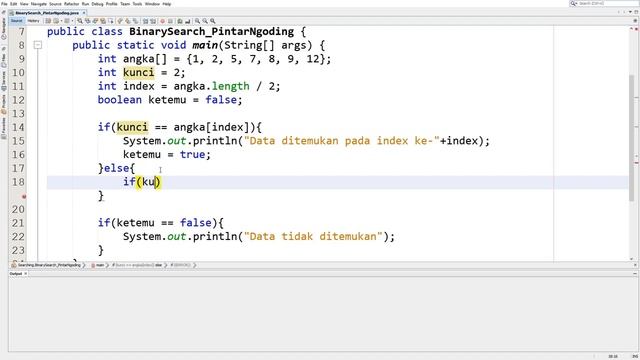Close the BinarySearch_PintarNgoding.java tab
Screen dimensions: 640x360
click(x=84, y=13)
